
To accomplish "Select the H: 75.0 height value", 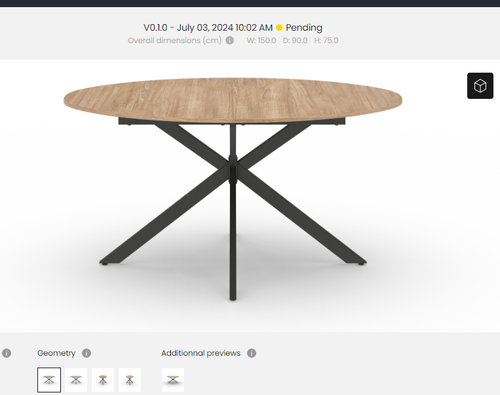I will click(326, 40).
